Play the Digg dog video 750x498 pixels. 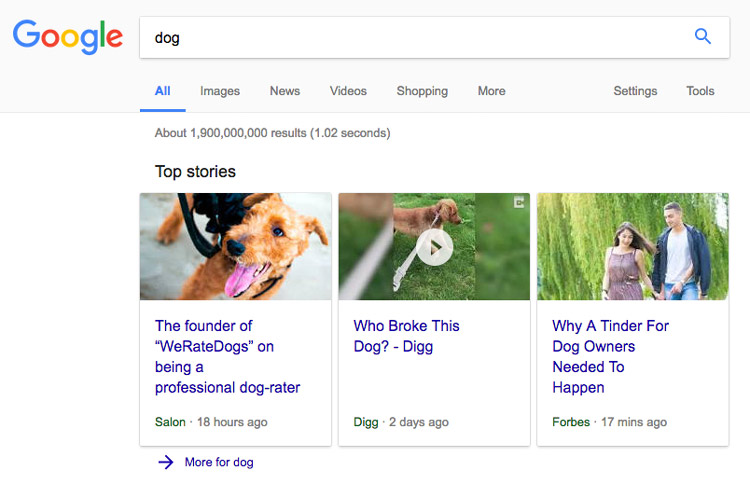pyautogui.click(x=434, y=247)
